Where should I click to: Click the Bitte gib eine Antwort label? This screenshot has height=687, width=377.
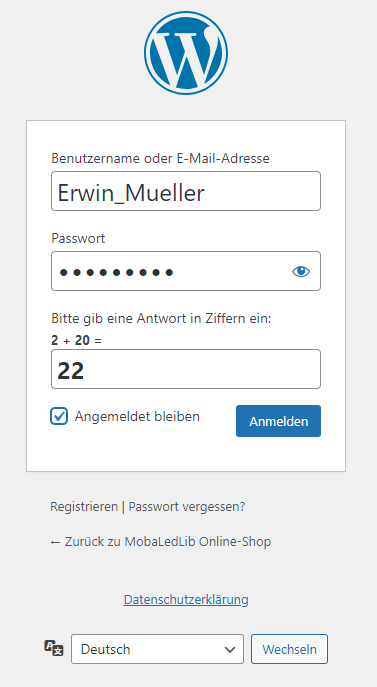(x=161, y=319)
